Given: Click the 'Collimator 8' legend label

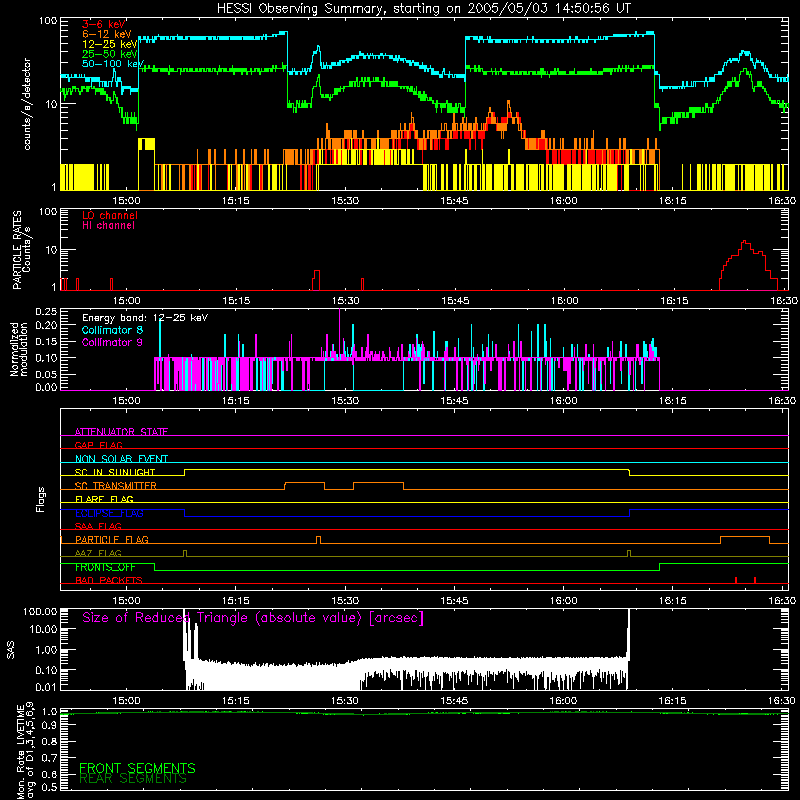Looking at the screenshot, I should tap(112, 330).
